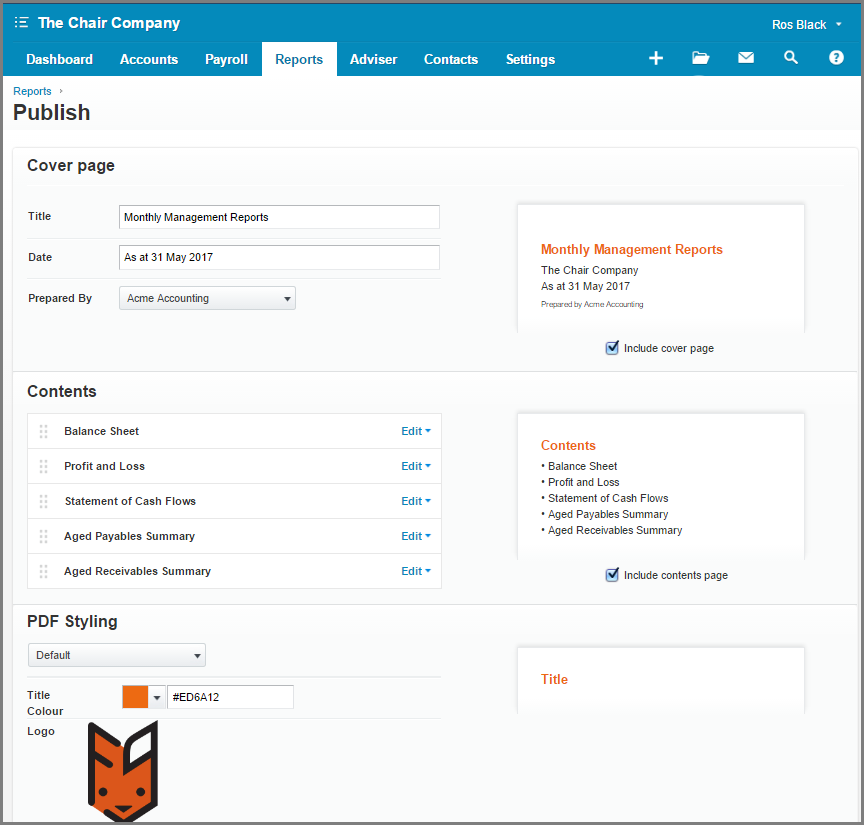Open the organisation menu list icon

21,23
